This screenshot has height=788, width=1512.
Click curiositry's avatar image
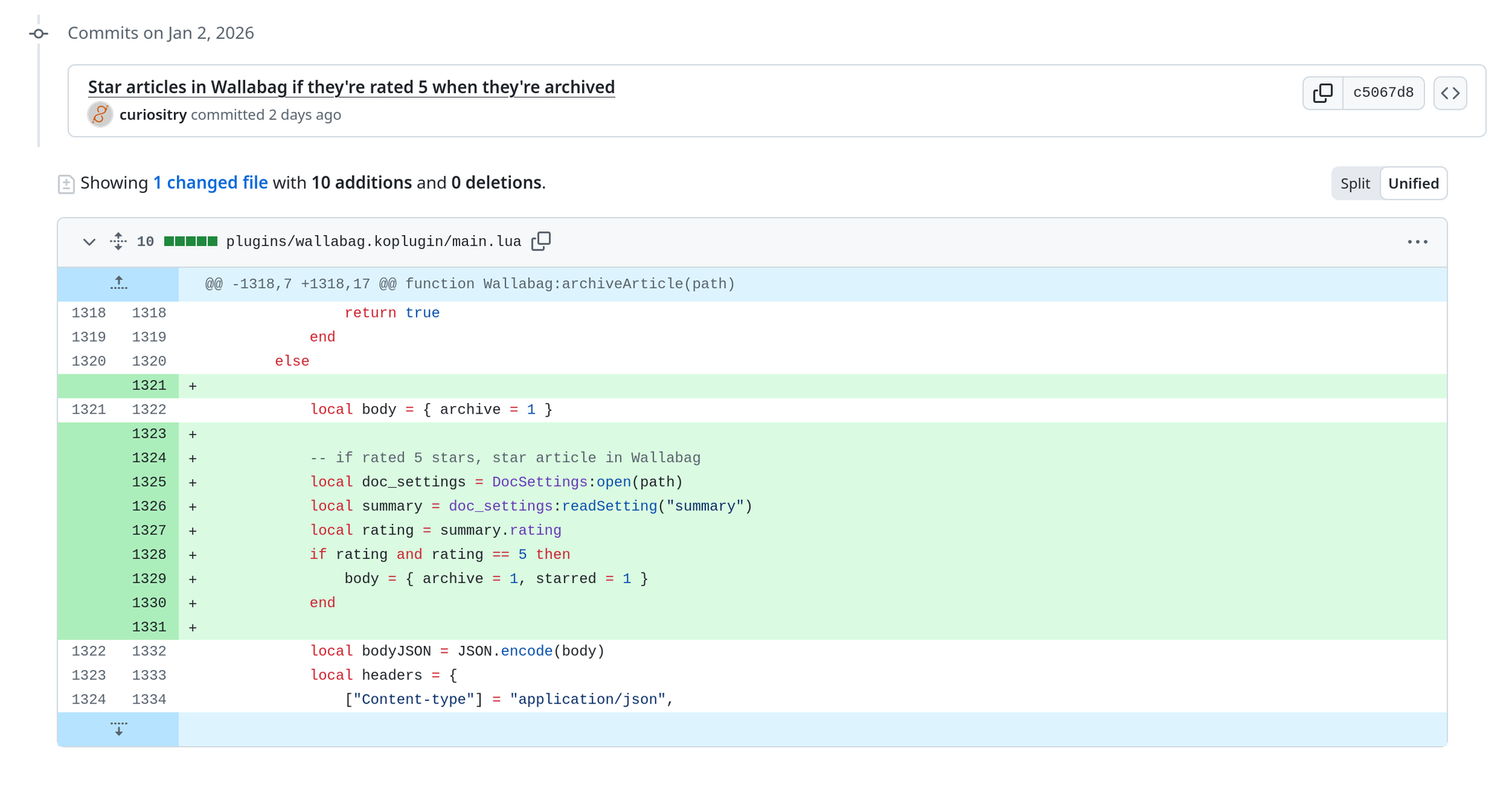tap(99, 115)
